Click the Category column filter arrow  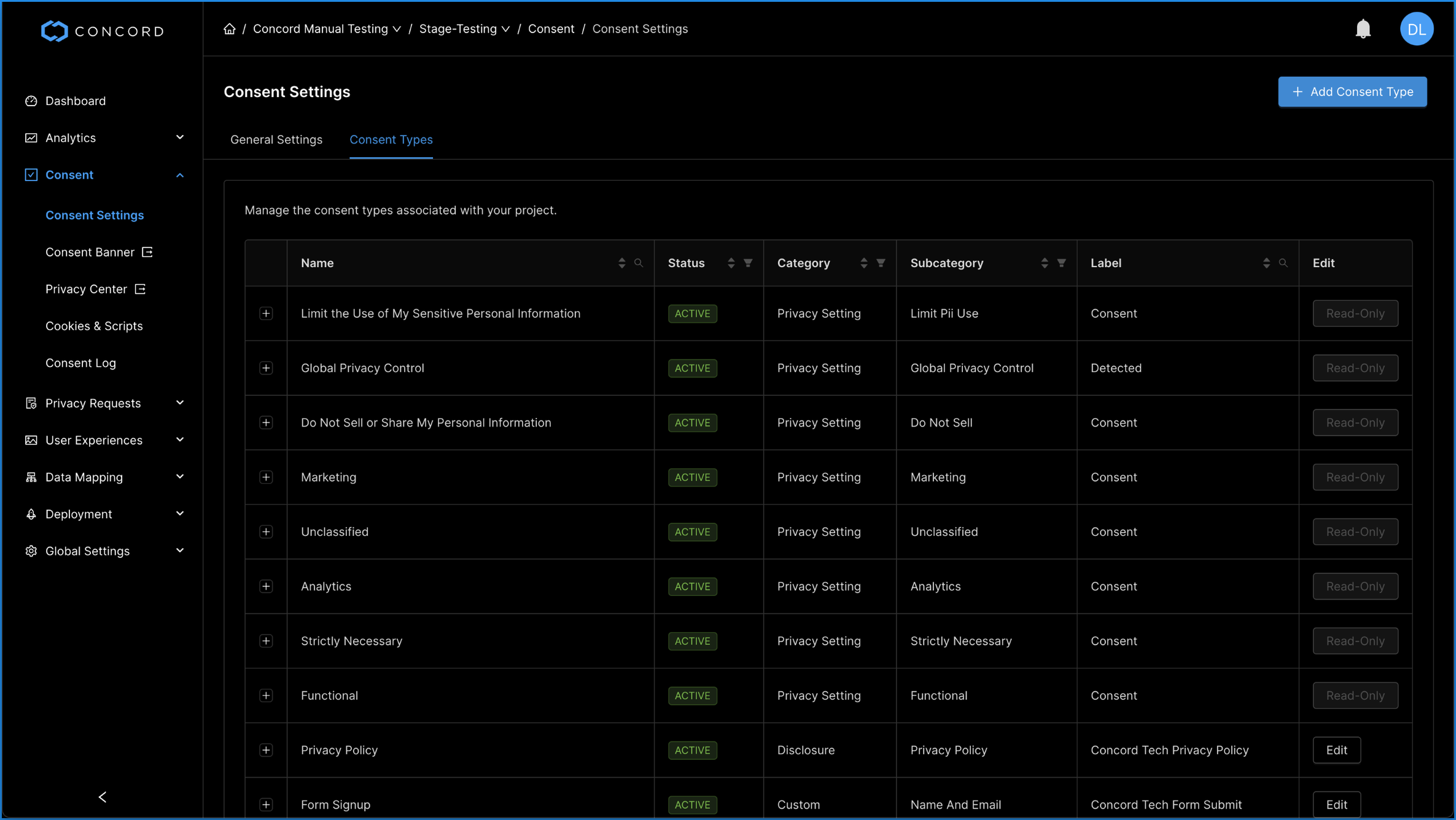pos(882,263)
